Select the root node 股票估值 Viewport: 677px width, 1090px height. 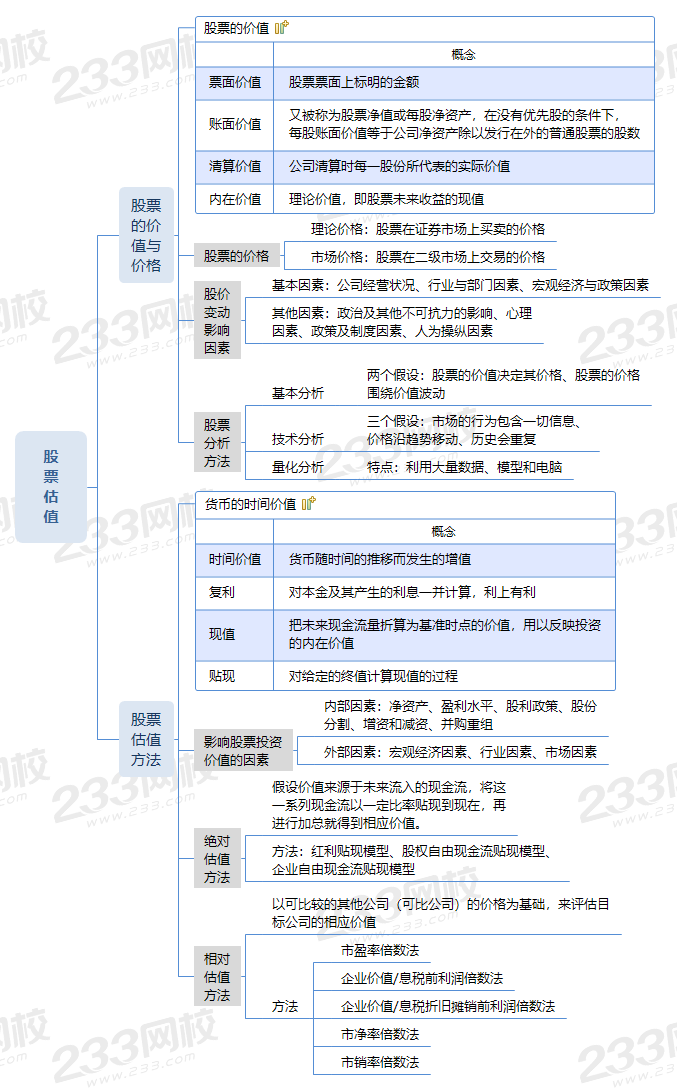51,487
